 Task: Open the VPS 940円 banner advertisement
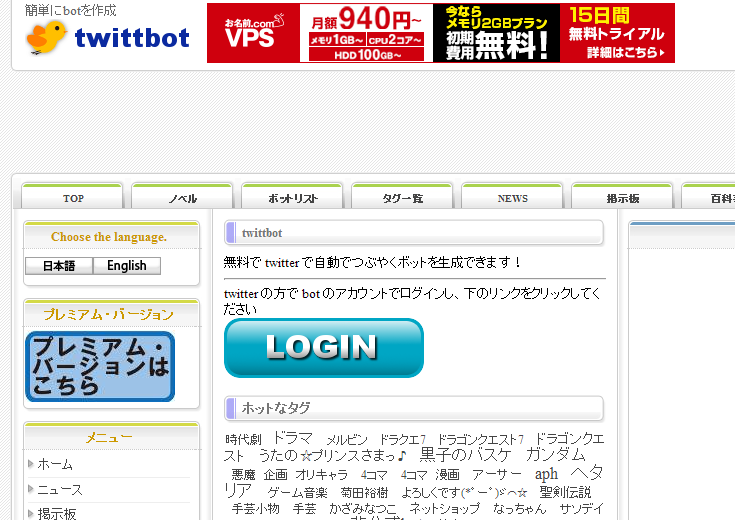[x=441, y=33]
